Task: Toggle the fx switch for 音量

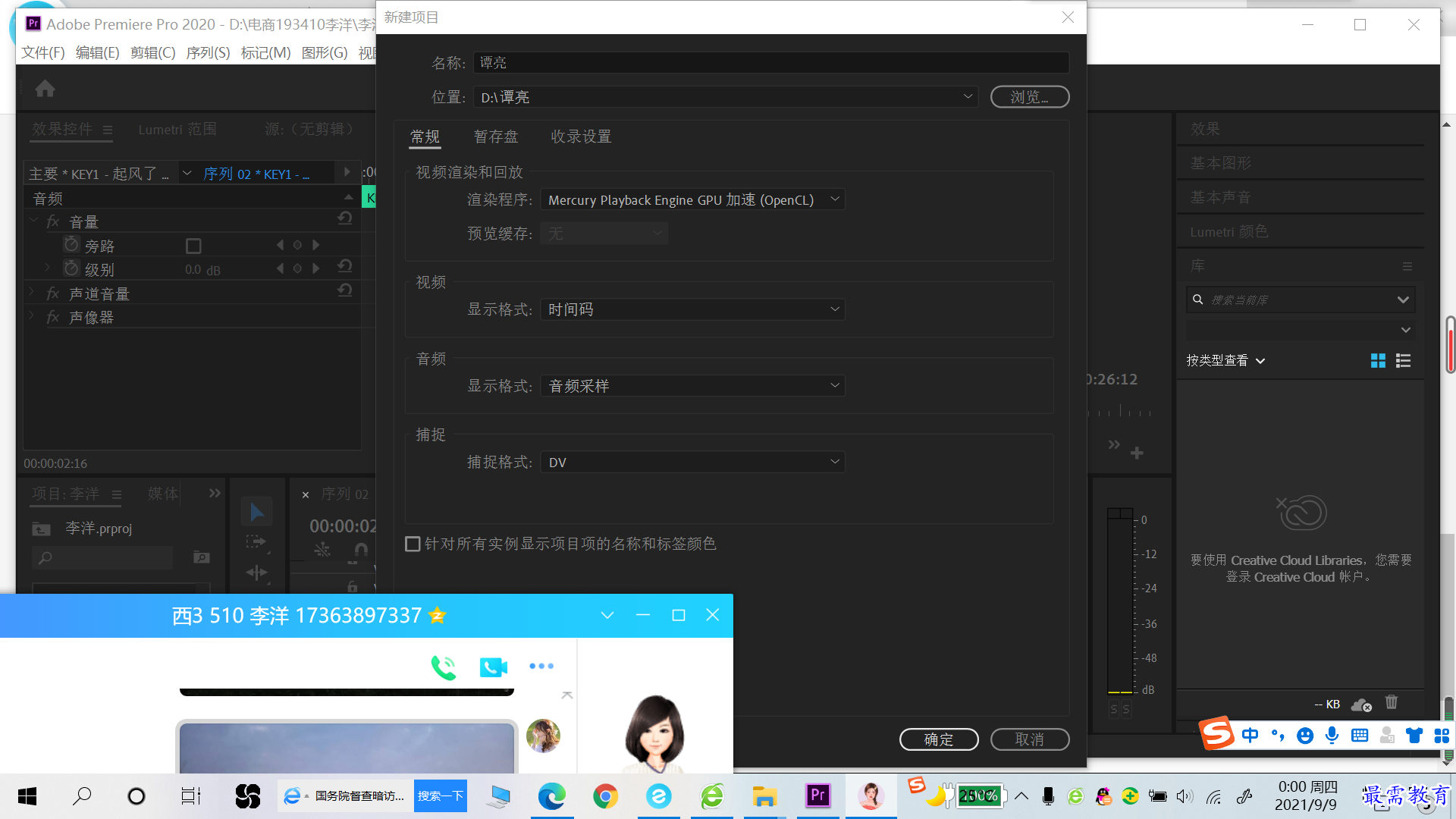Action: pyautogui.click(x=52, y=221)
